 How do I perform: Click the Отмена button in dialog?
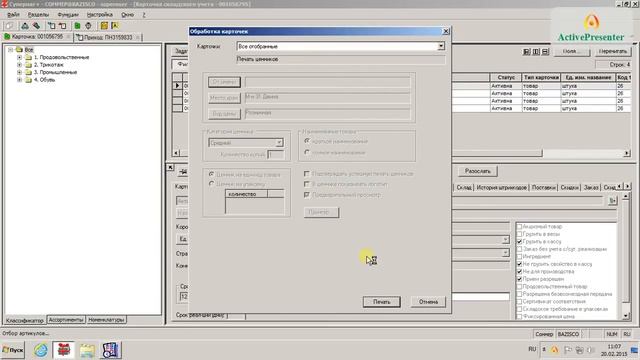pyautogui.click(x=428, y=302)
